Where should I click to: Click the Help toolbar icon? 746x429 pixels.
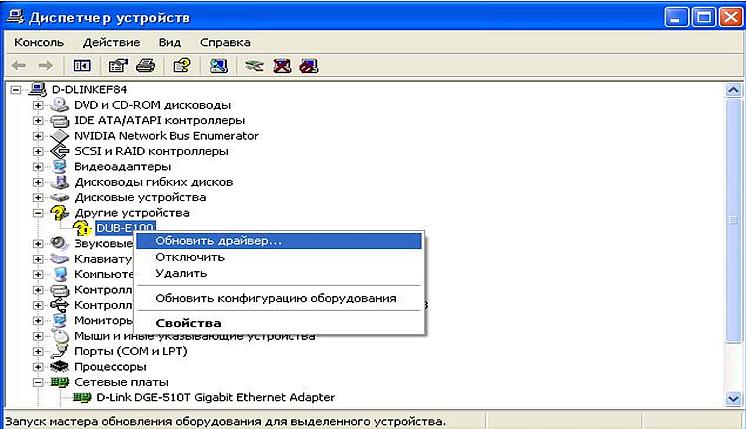click(x=181, y=66)
